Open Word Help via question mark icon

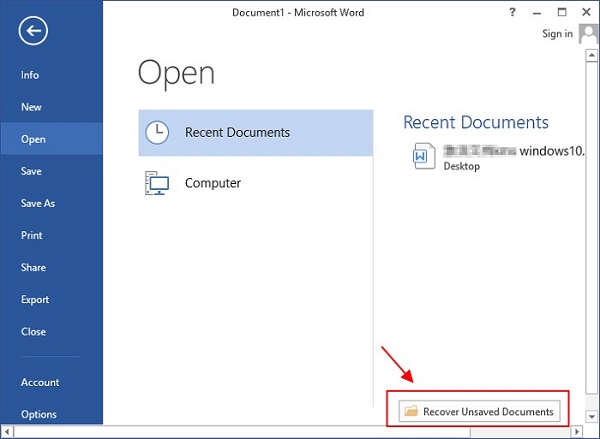pyautogui.click(x=513, y=11)
